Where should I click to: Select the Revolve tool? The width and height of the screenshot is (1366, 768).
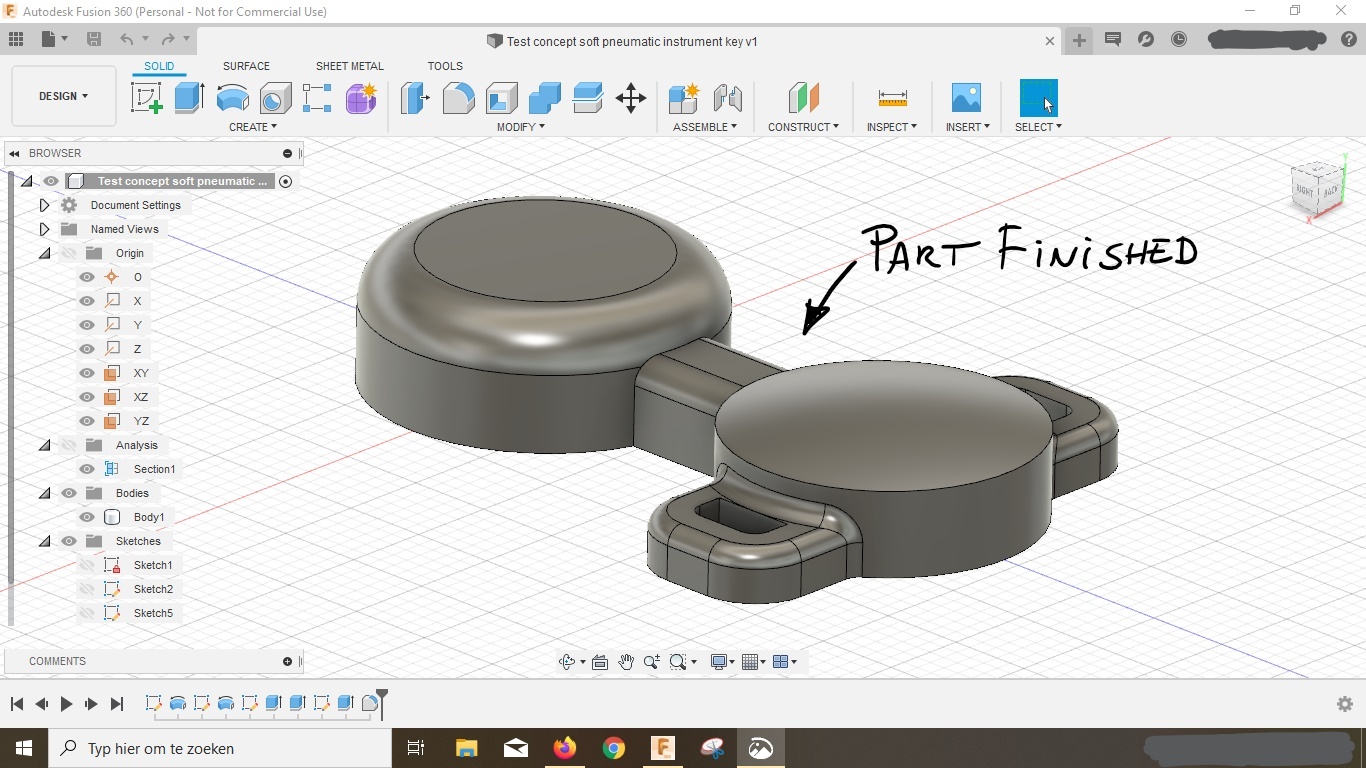232,98
